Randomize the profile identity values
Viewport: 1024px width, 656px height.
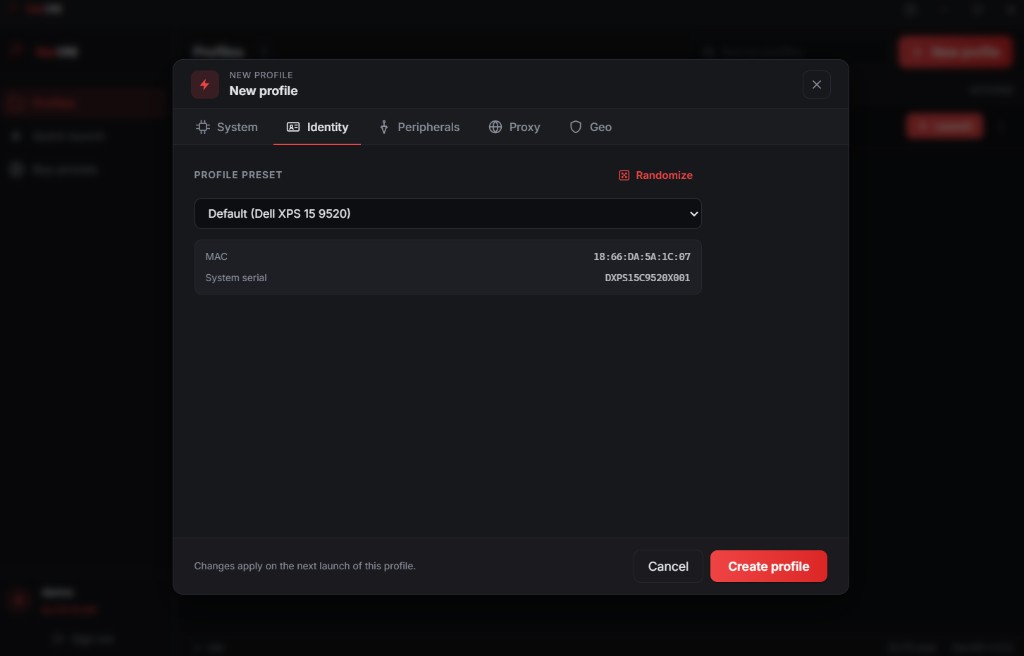[x=656, y=175]
